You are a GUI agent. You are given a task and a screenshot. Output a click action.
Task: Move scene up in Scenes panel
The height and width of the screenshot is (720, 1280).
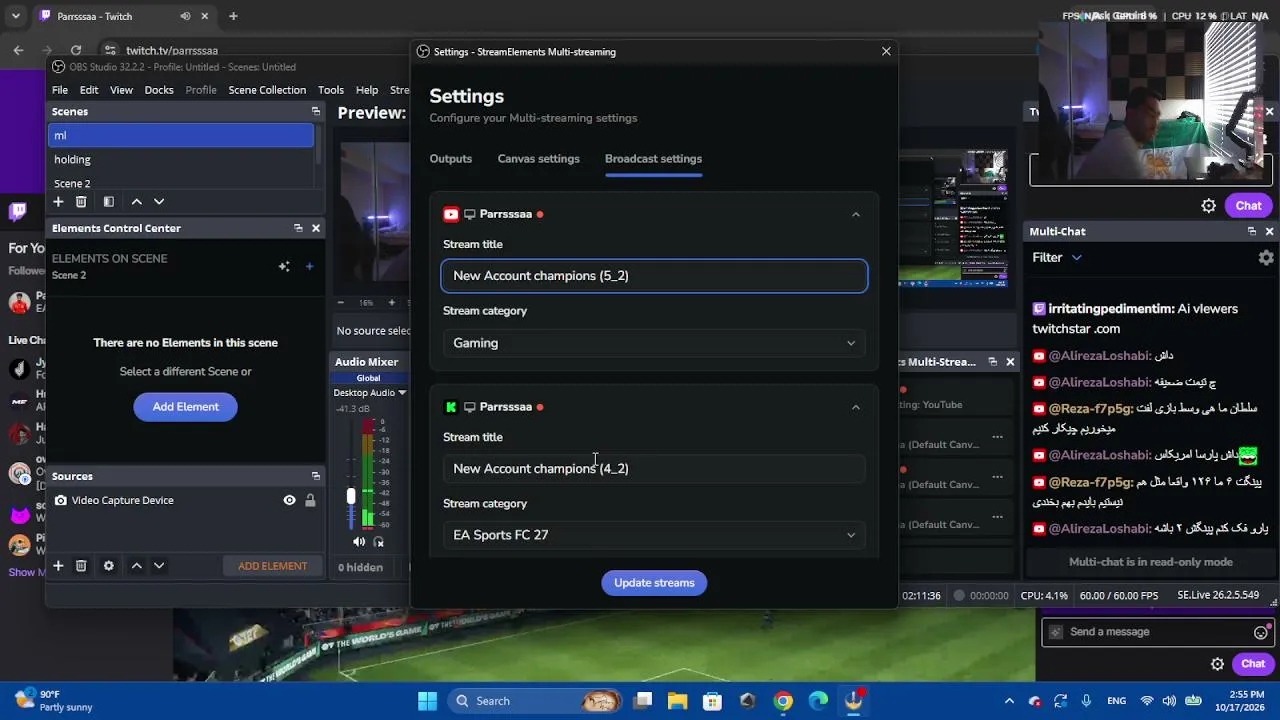pyautogui.click(x=137, y=202)
